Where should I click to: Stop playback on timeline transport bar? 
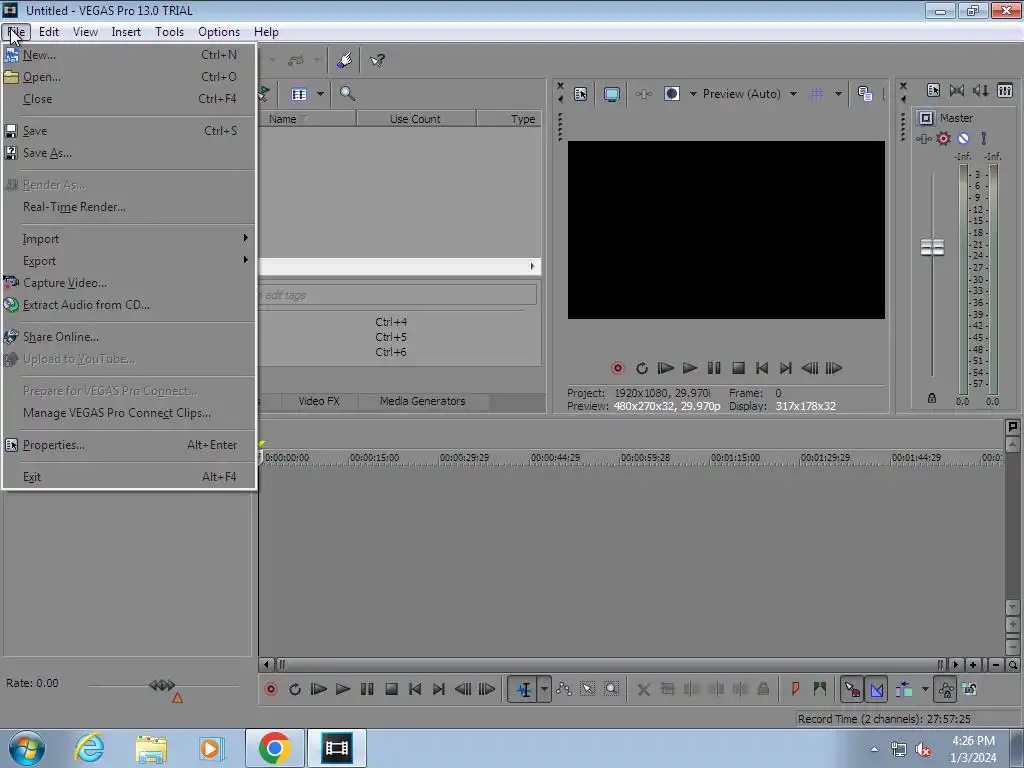click(x=391, y=690)
